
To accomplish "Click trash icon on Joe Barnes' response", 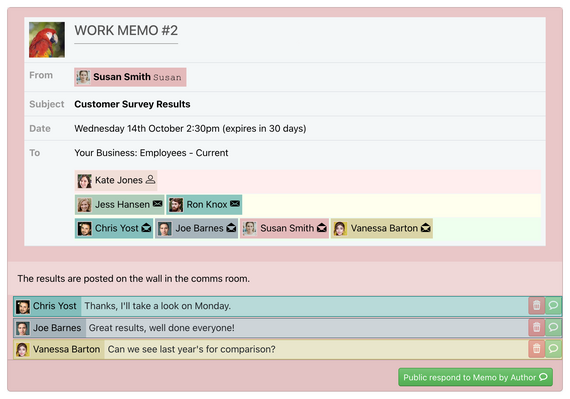I will point(536,327).
